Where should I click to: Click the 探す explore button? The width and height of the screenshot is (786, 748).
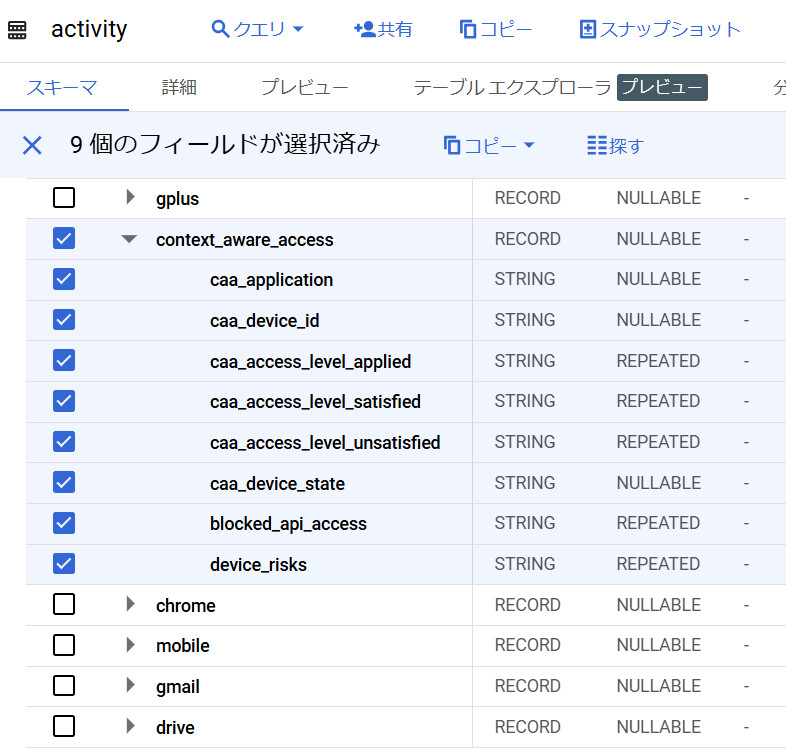(x=615, y=146)
